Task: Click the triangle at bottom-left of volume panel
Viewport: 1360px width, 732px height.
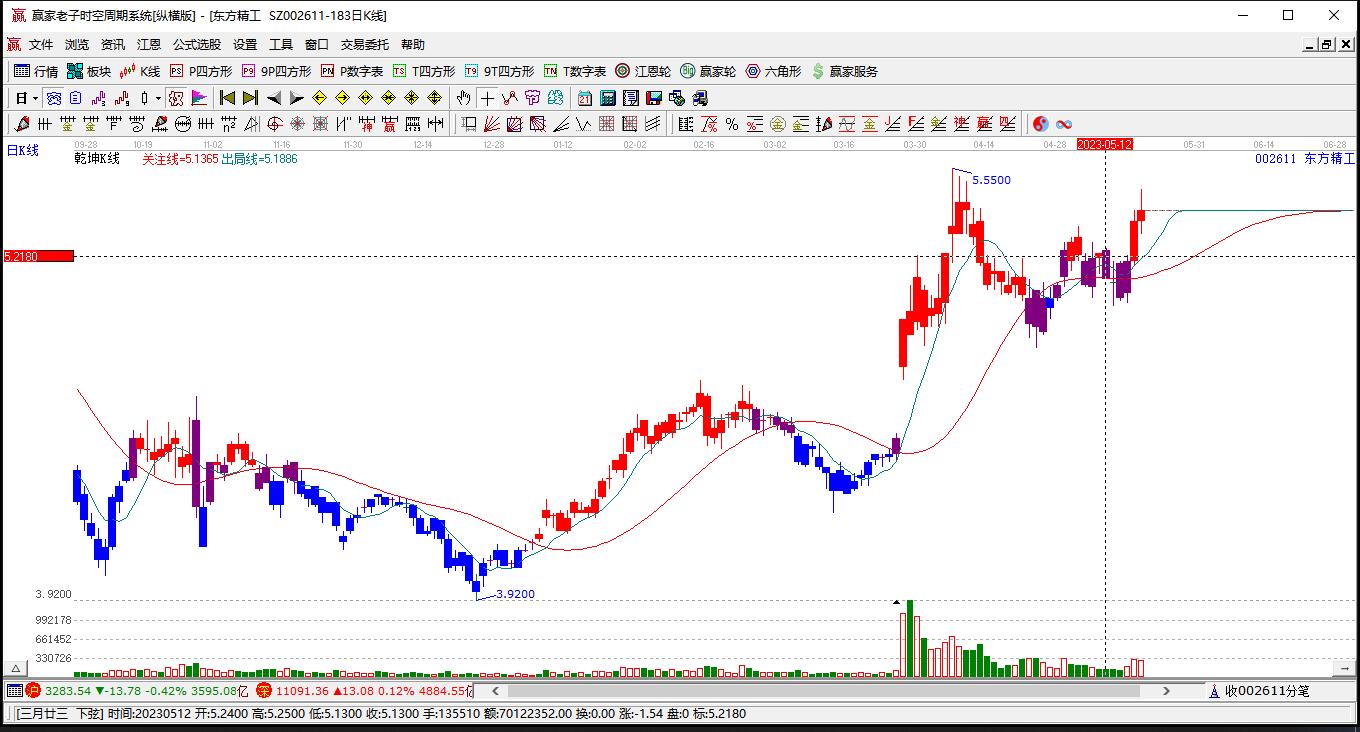Action: 15,668
